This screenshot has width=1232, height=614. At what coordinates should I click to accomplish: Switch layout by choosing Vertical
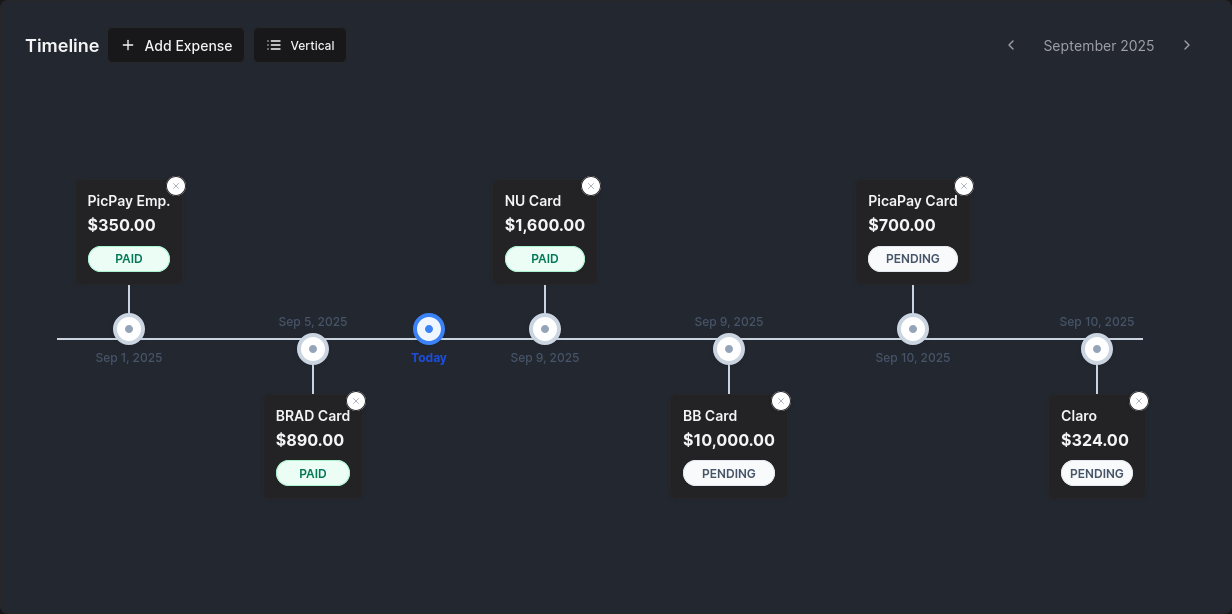pyautogui.click(x=300, y=45)
